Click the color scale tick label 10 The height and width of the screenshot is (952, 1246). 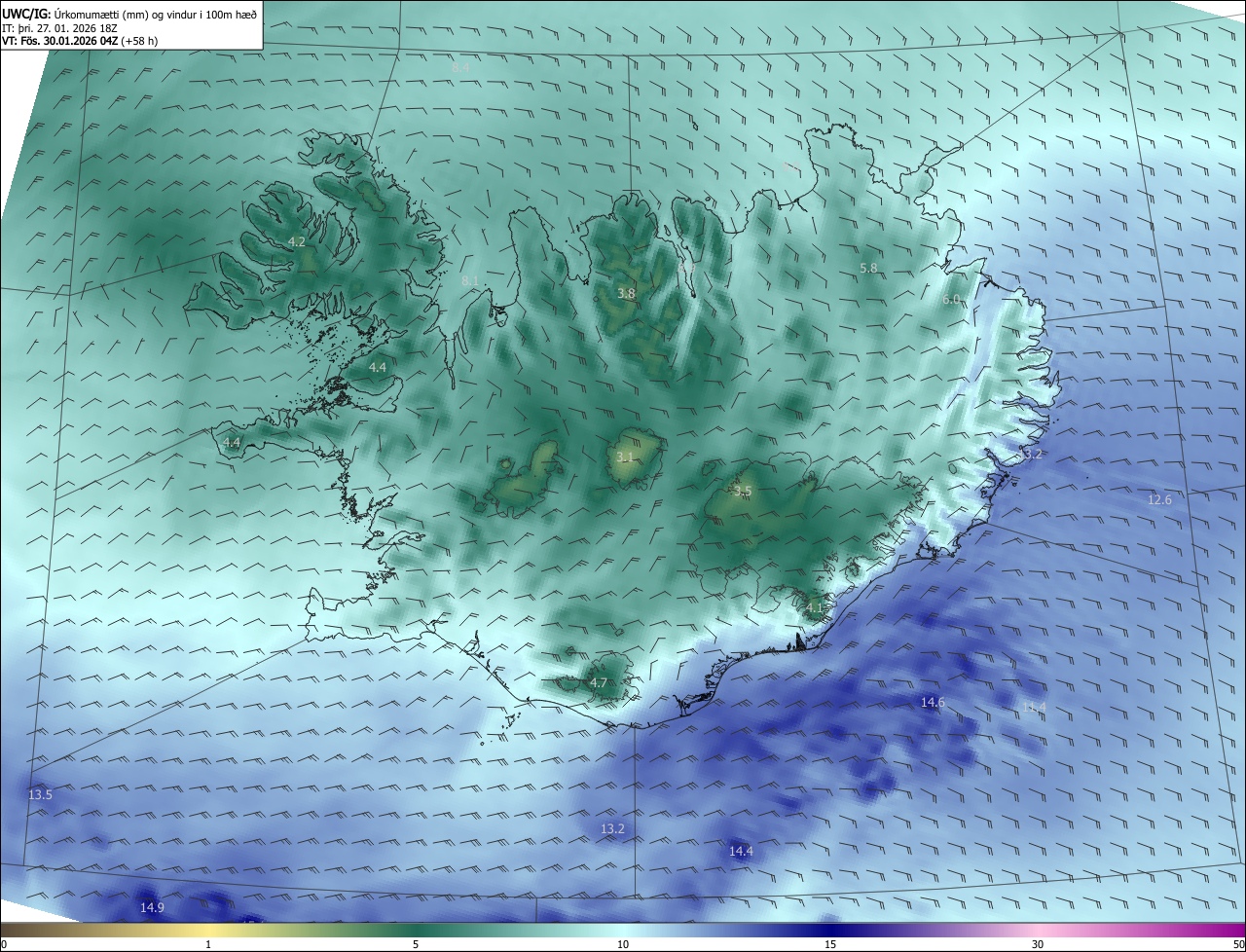(x=623, y=944)
